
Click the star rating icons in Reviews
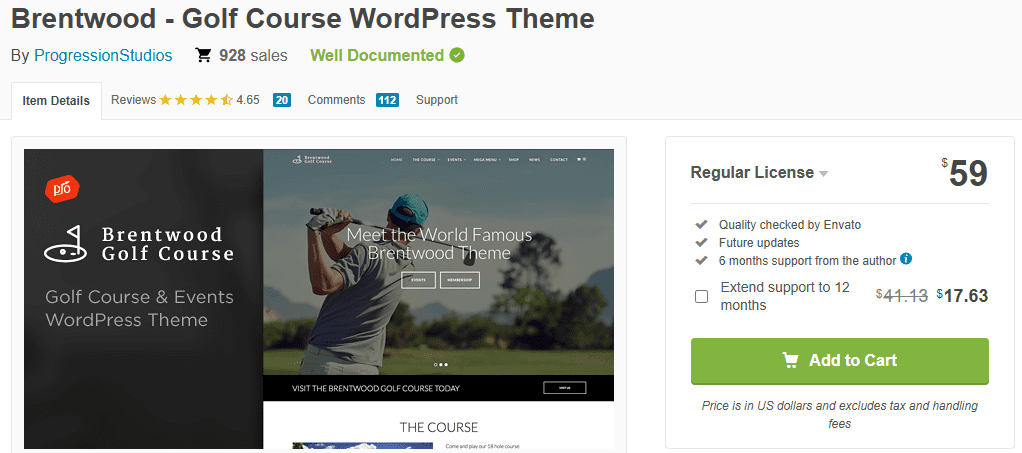tap(196, 100)
